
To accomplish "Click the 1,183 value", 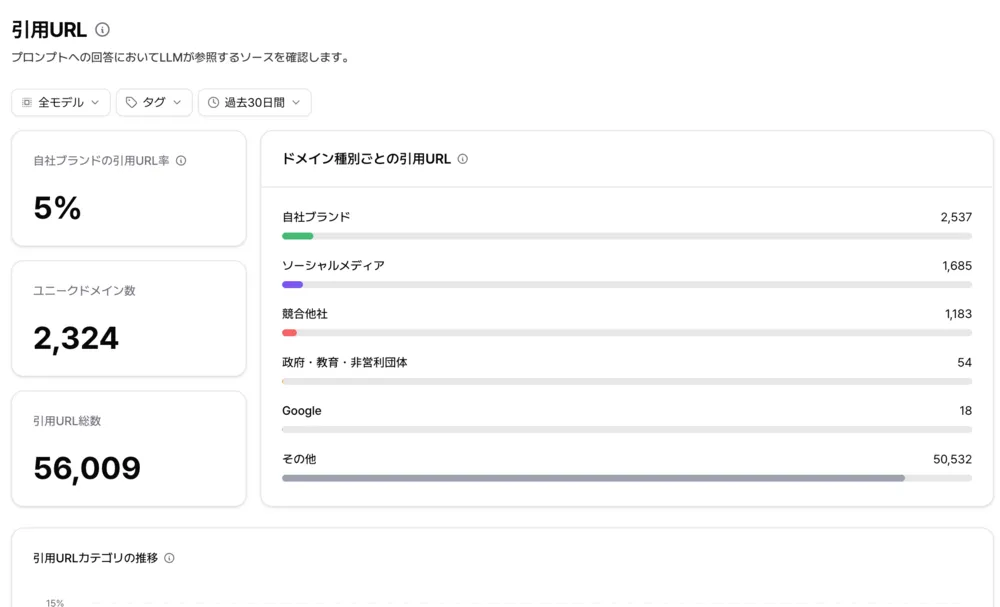I will click(958, 314).
